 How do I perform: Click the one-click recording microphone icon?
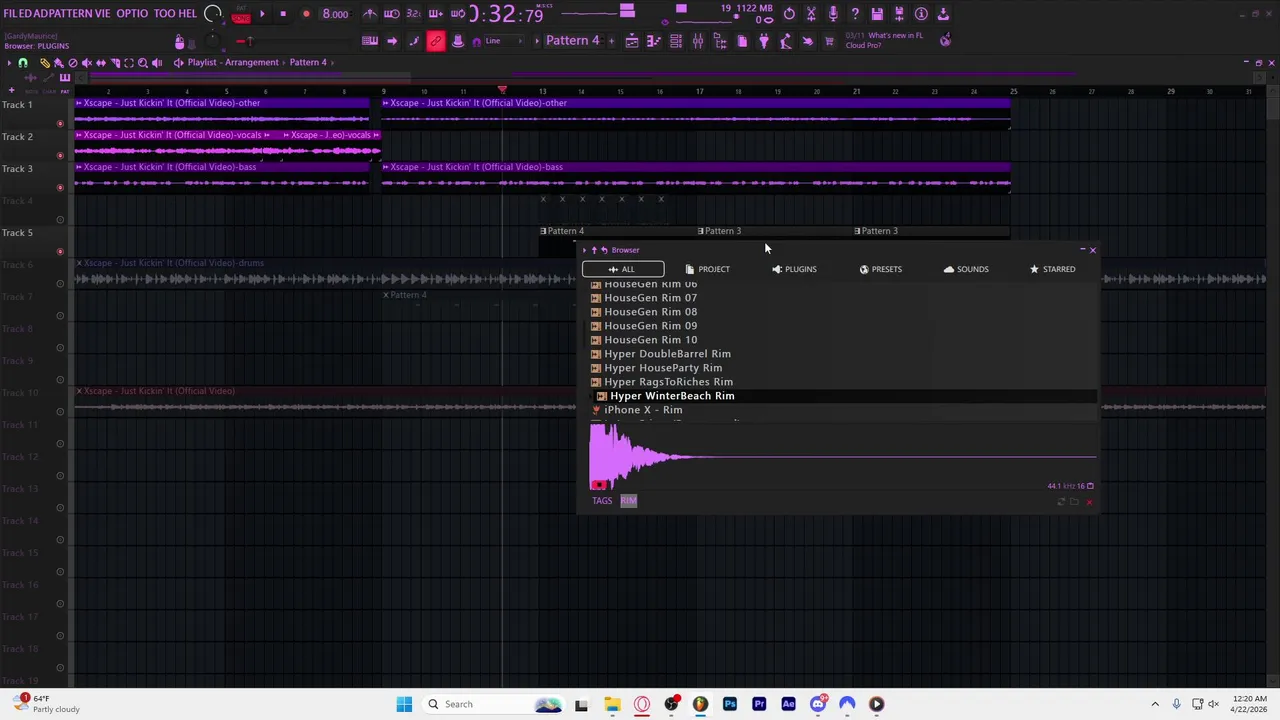point(833,14)
